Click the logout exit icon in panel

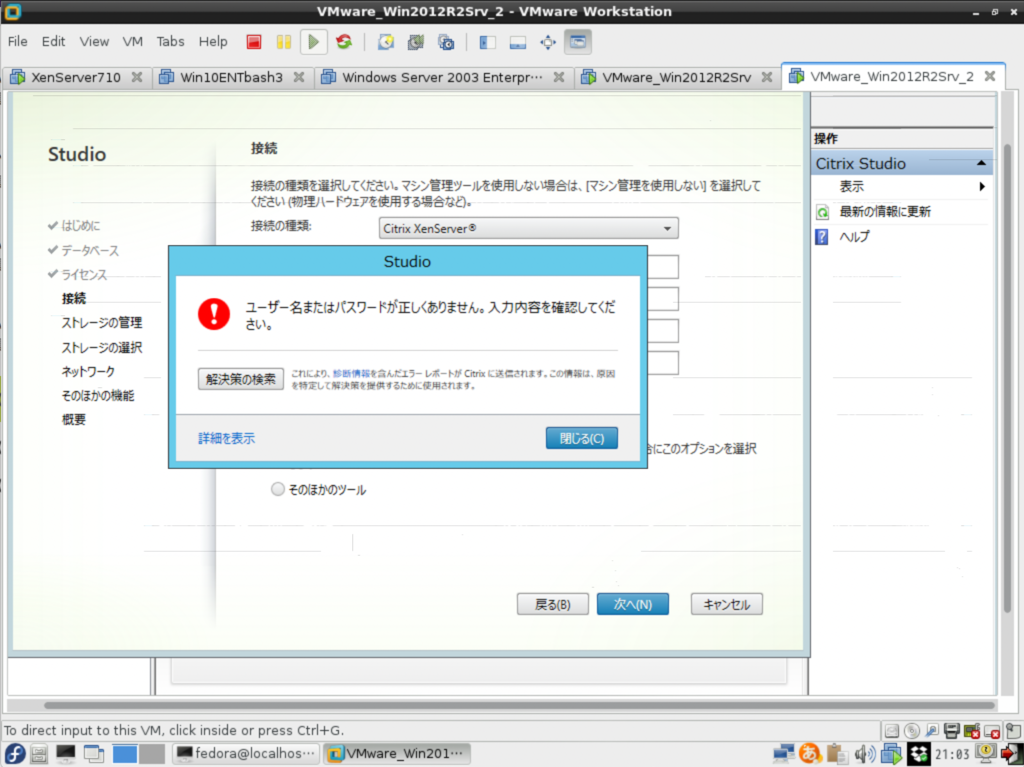1011,753
